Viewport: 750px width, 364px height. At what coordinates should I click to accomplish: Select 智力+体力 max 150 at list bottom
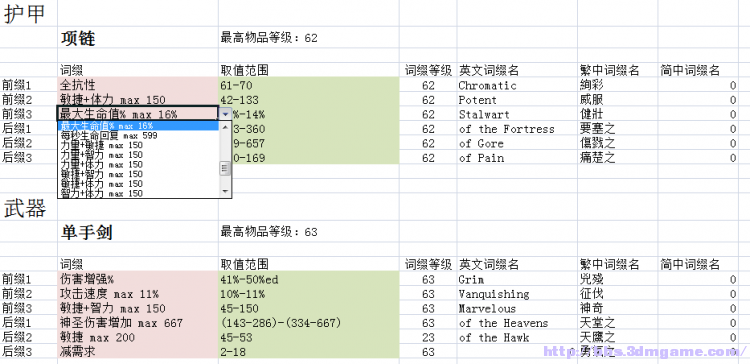(x=139, y=193)
